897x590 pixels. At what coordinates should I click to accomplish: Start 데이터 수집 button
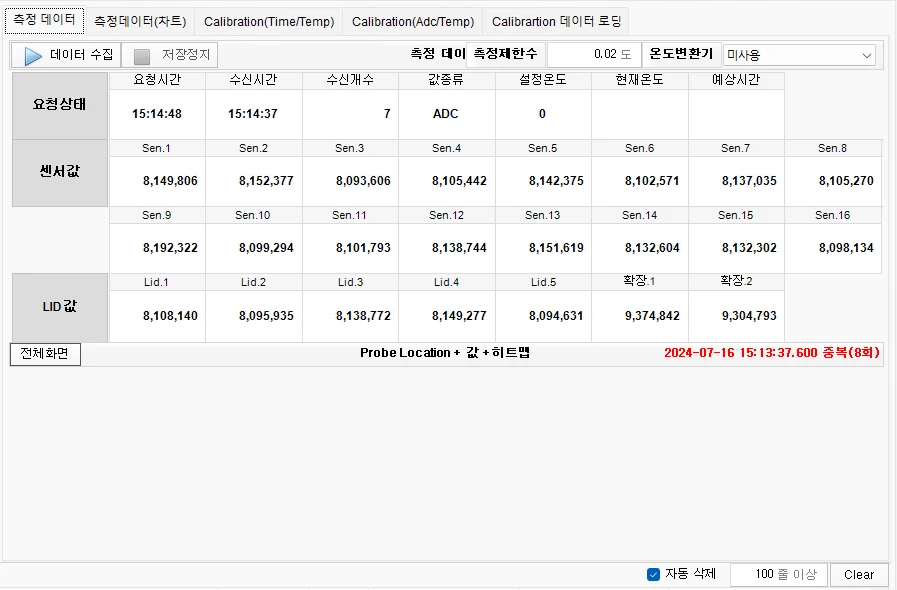(66, 55)
